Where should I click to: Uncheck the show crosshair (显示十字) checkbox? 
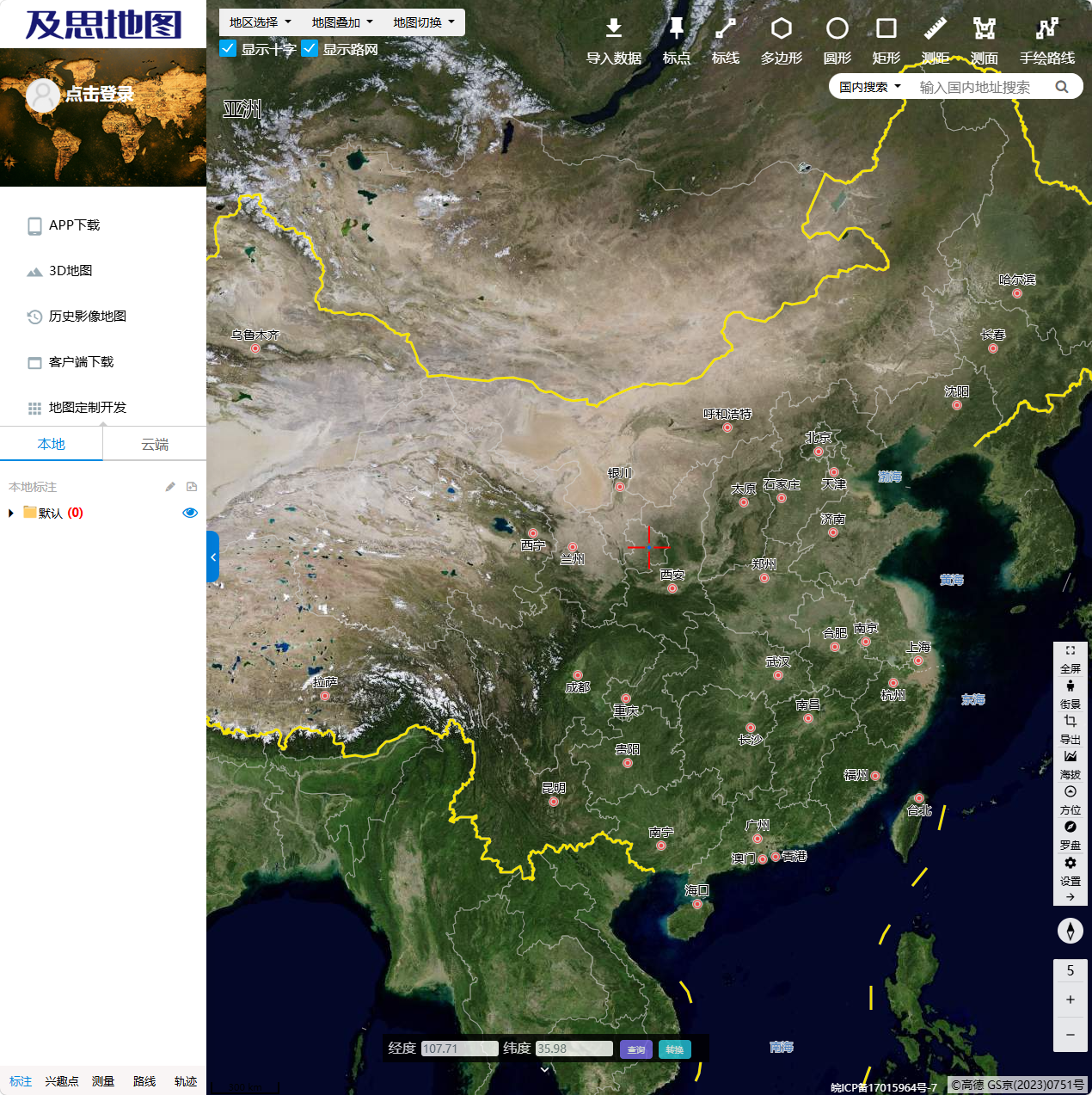[228, 48]
